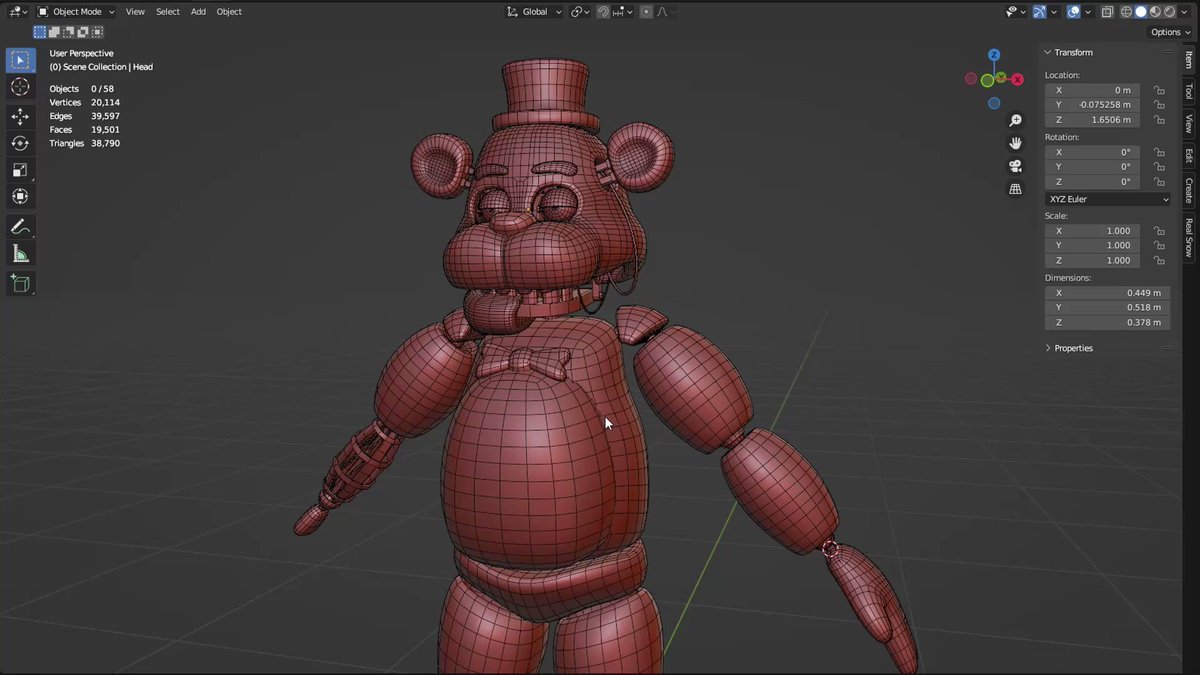Open the Select menu
This screenshot has width=1200, height=675.
click(168, 11)
